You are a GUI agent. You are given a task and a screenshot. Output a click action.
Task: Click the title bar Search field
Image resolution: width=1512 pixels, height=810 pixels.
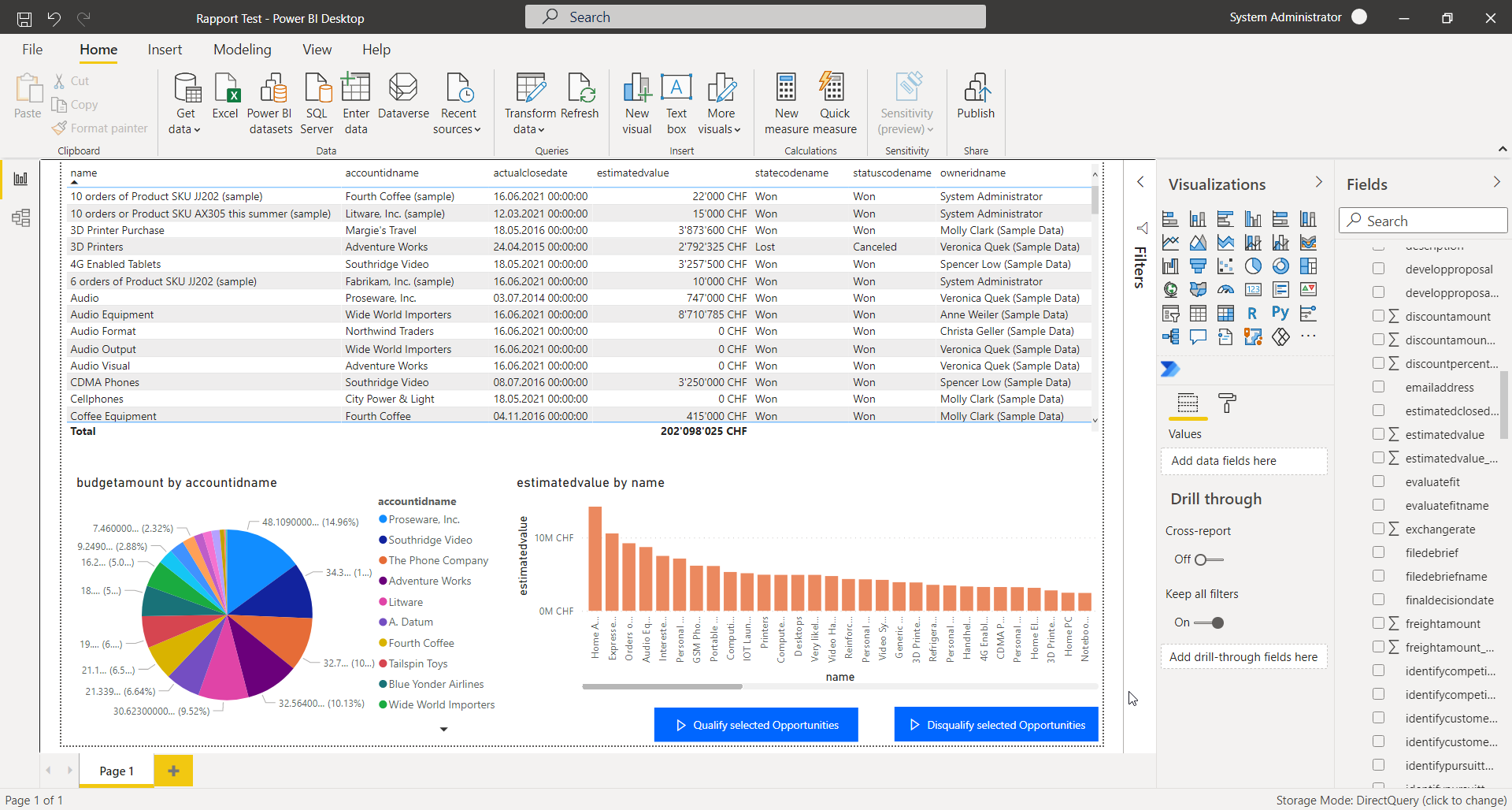[755, 17]
